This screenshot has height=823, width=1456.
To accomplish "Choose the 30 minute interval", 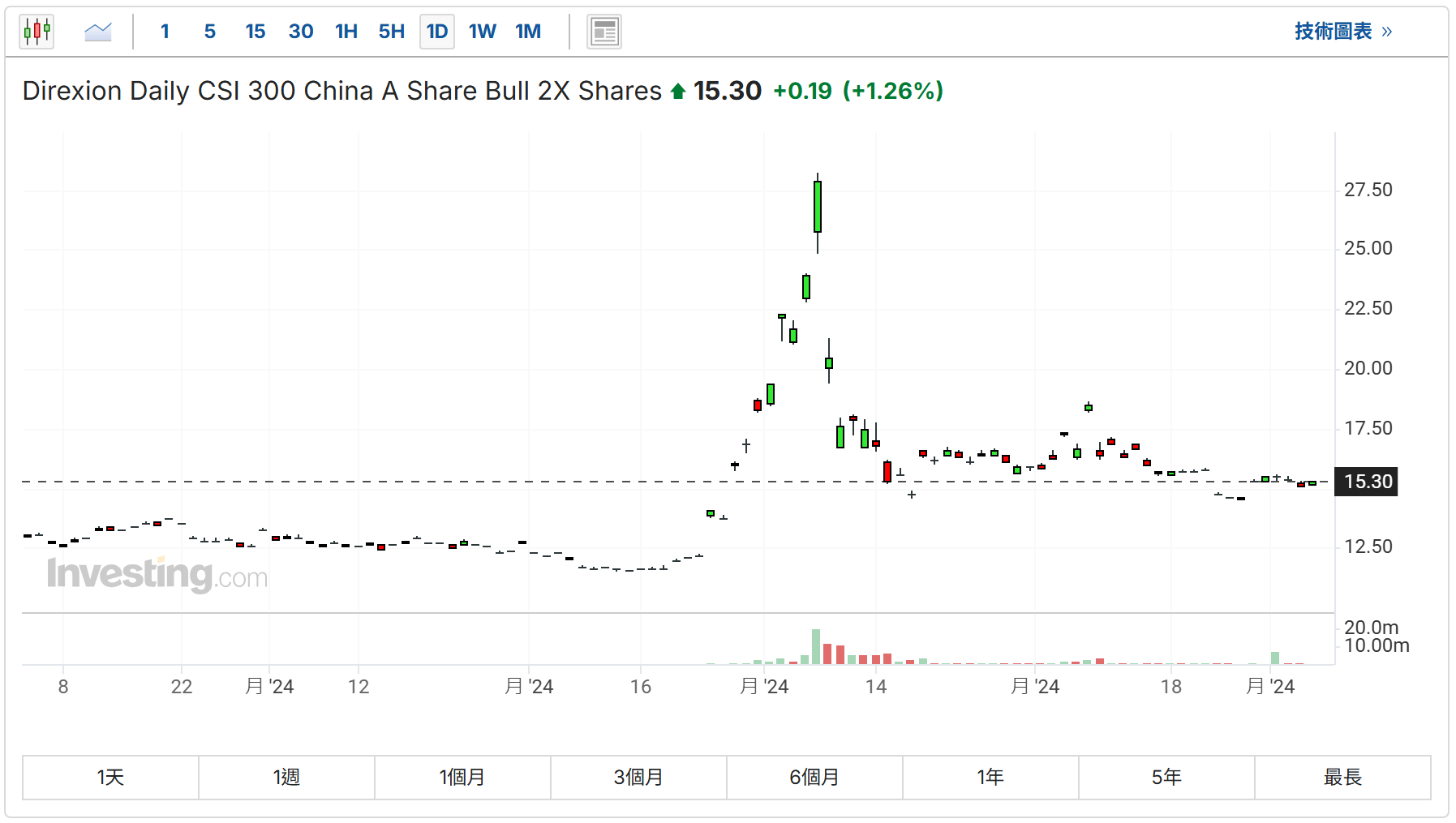I will [x=301, y=32].
